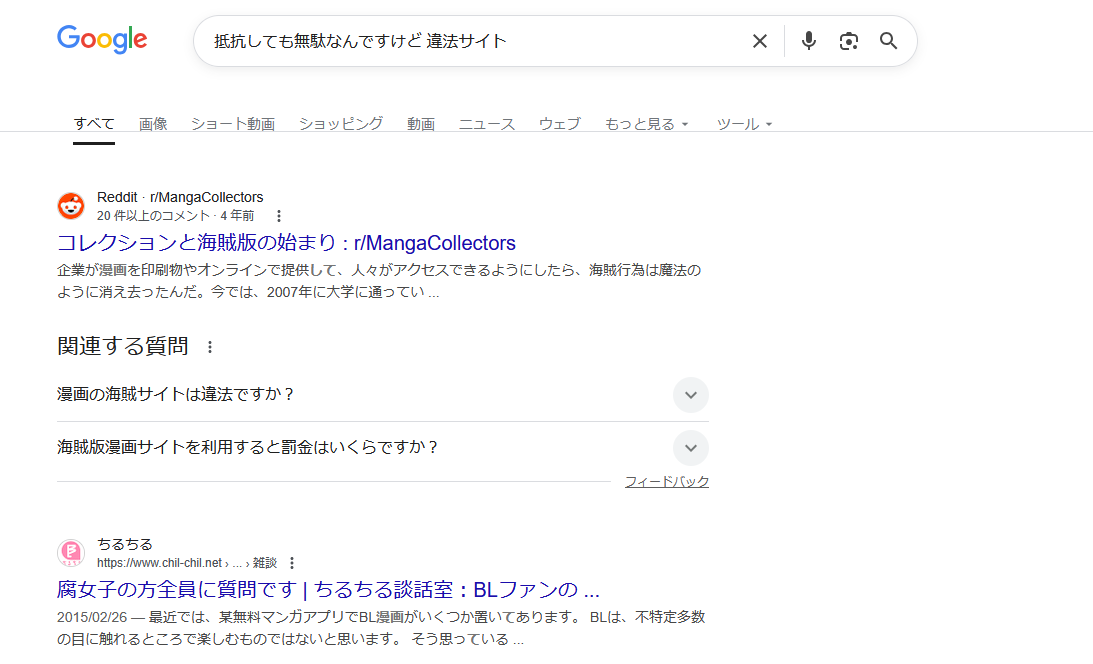Click the magnifying glass to search
This screenshot has height=664, width=1093.
(888, 41)
